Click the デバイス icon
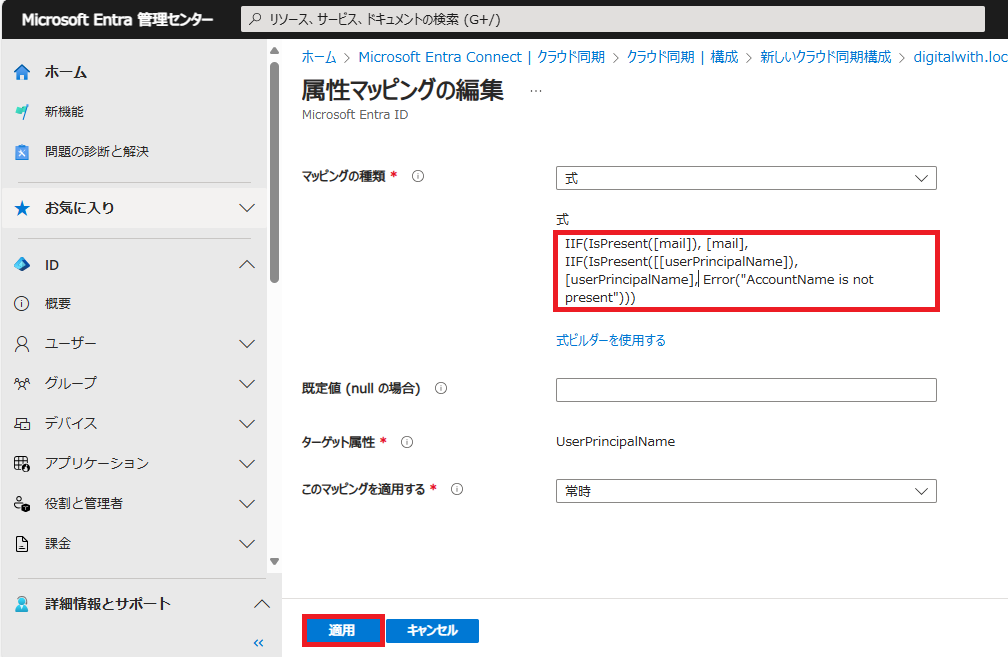 pos(22,423)
